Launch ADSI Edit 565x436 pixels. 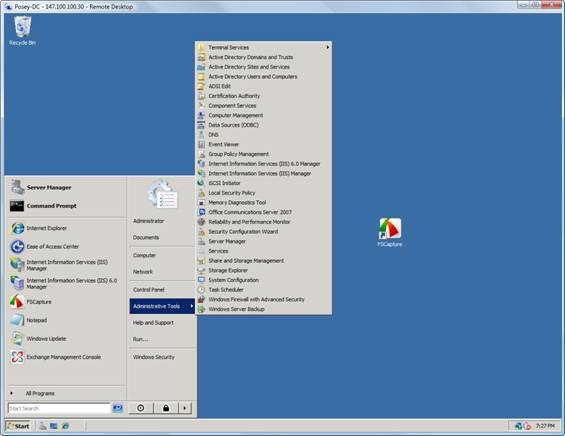[x=263, y=86]
